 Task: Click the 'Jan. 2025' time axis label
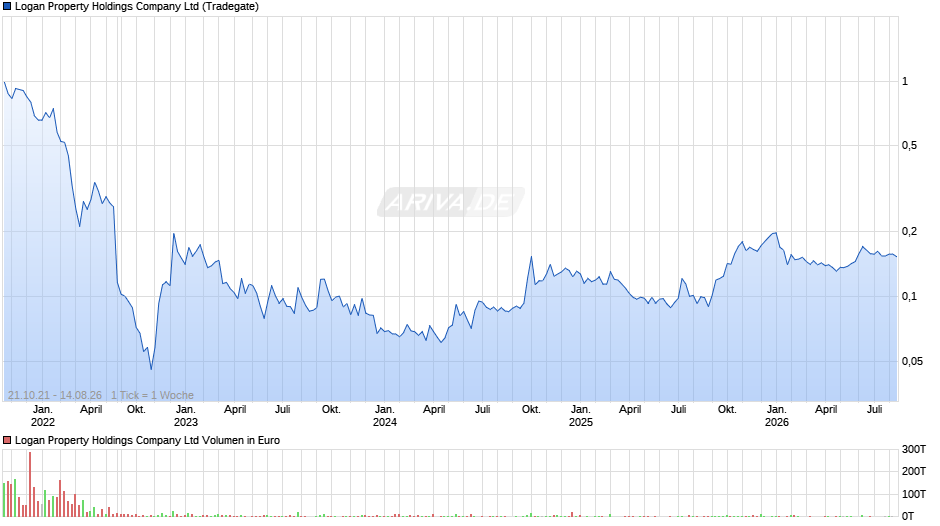click(x=580, y=416)
